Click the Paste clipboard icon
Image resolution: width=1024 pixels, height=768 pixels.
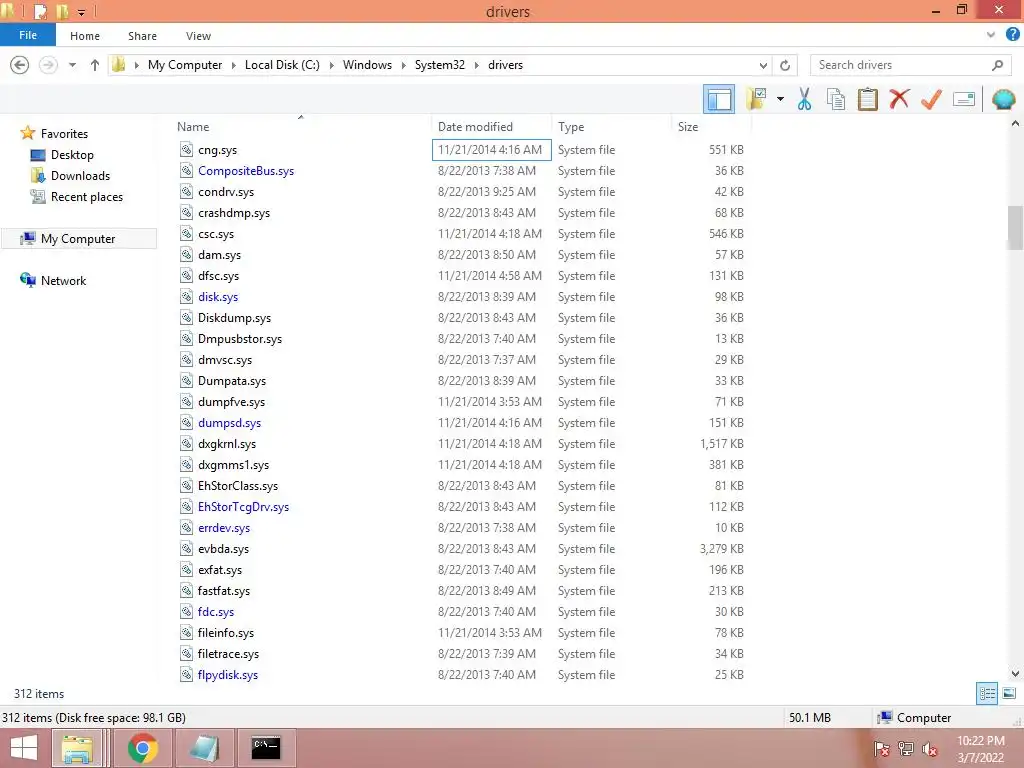coord(867,99)
